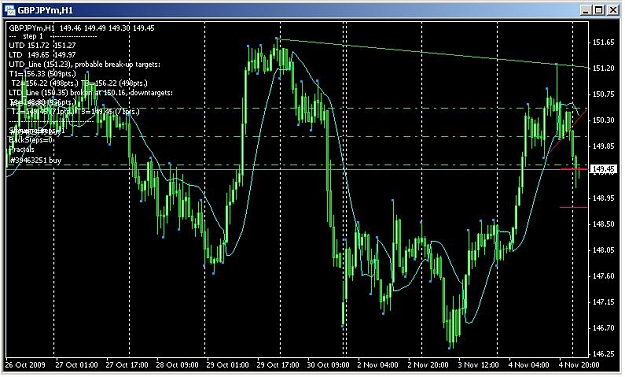The image size is (625, 377).
Task: Click the highlighted current price label 149.45
Action: click(x=604, y=169)
